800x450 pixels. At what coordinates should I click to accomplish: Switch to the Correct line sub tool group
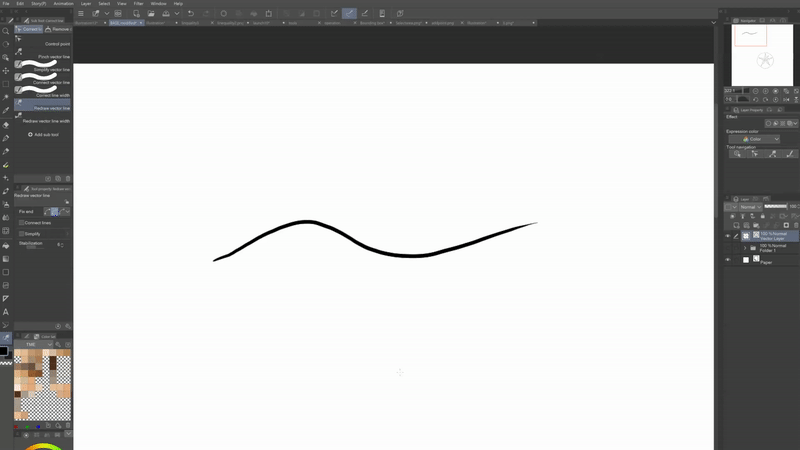point(29,29)
